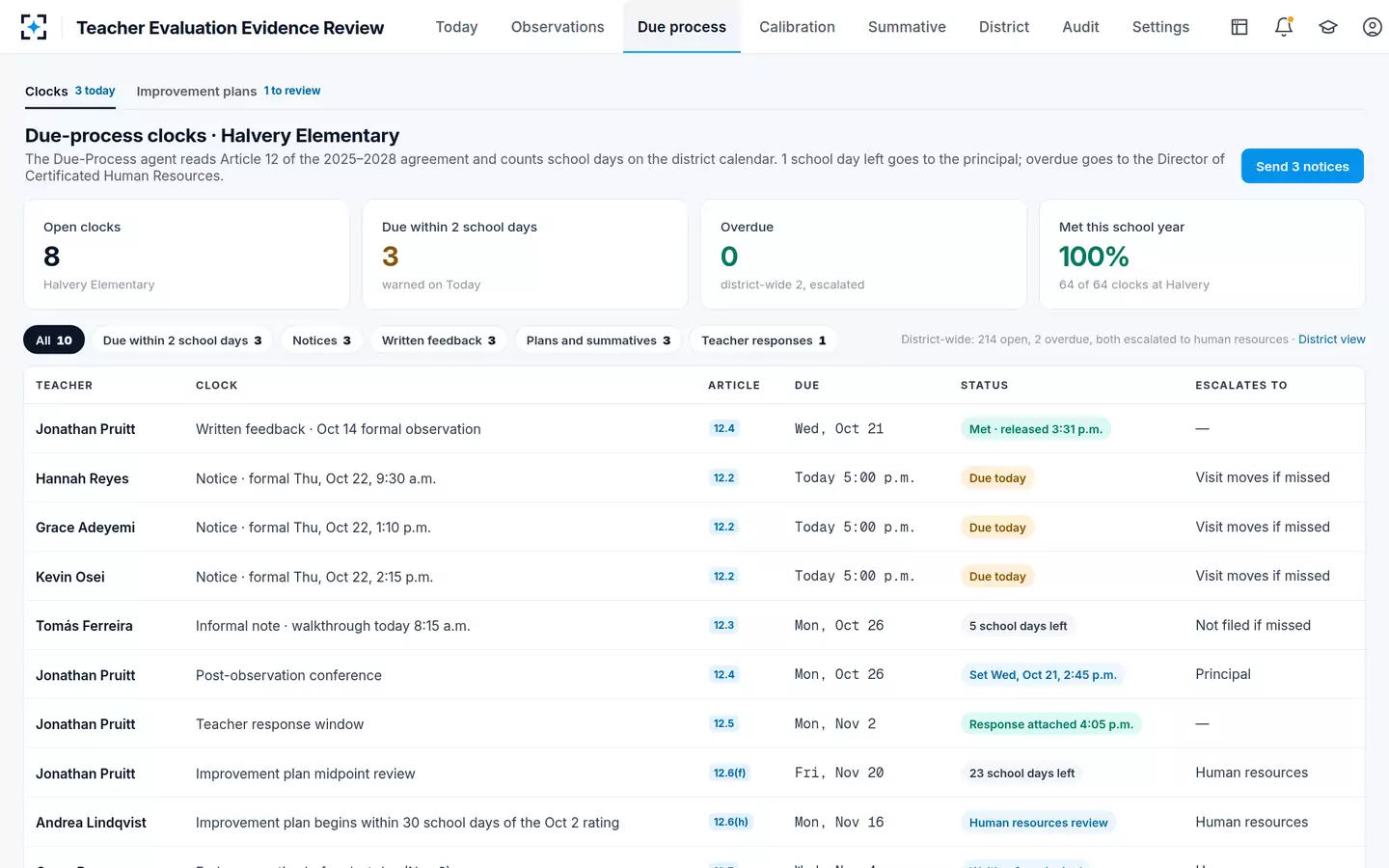The height and width of the screenshot is (868, 1389).
Task: Click Due today status for Hannah Reyes
Action: [997, 478]
